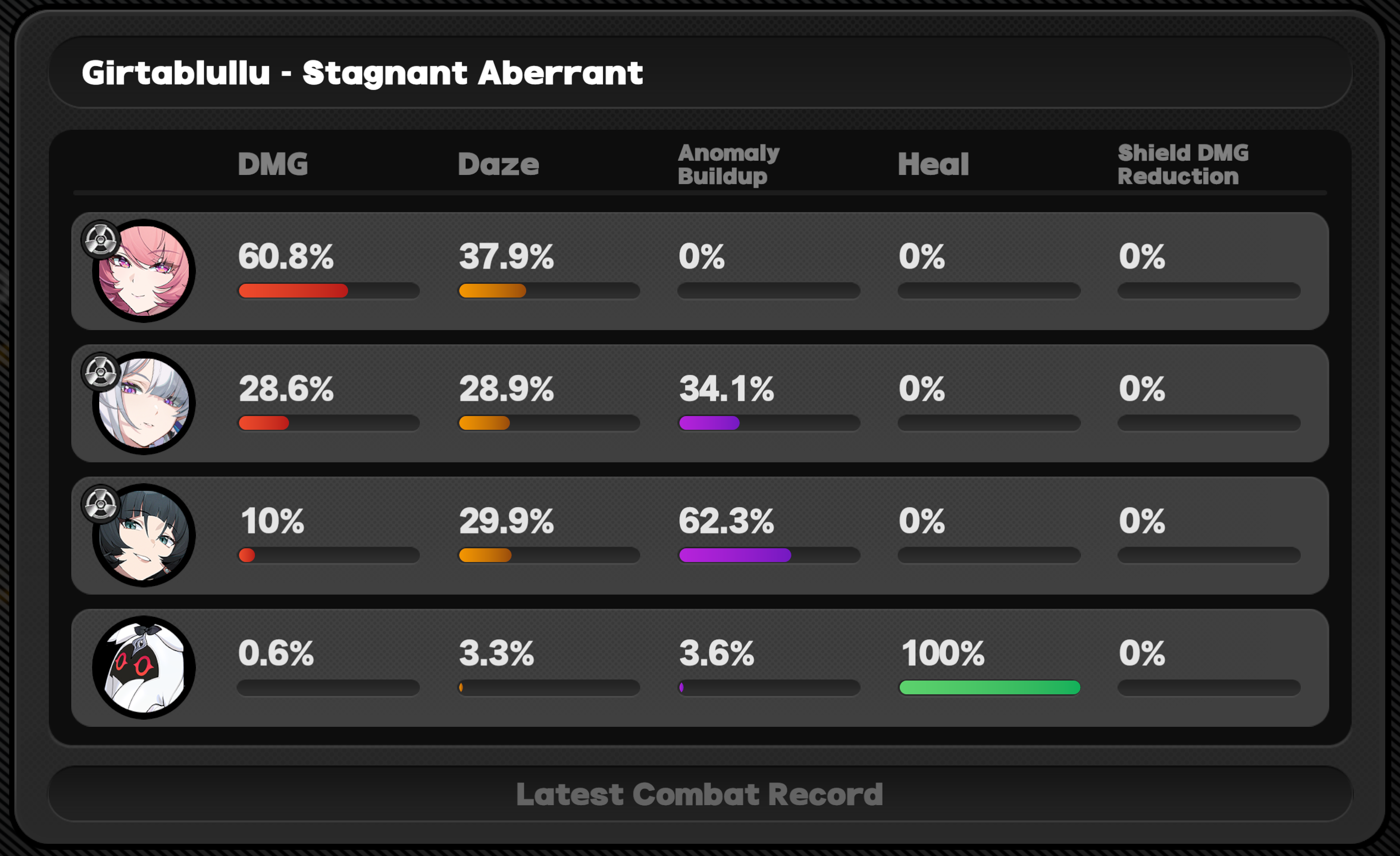
Task: Click the 34.1% anomaly buildup value
Action: point(726,389)
